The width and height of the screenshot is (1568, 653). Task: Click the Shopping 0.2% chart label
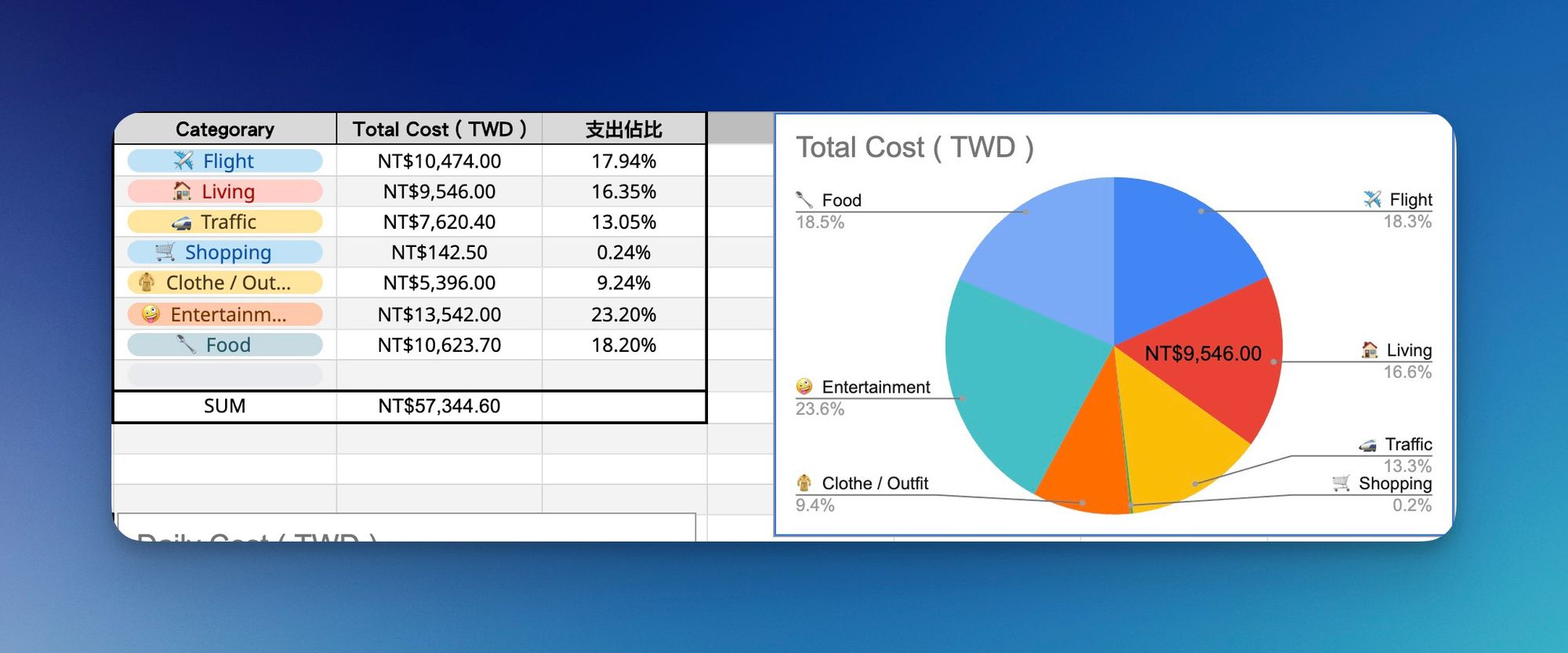click(x=1382, y=494)
